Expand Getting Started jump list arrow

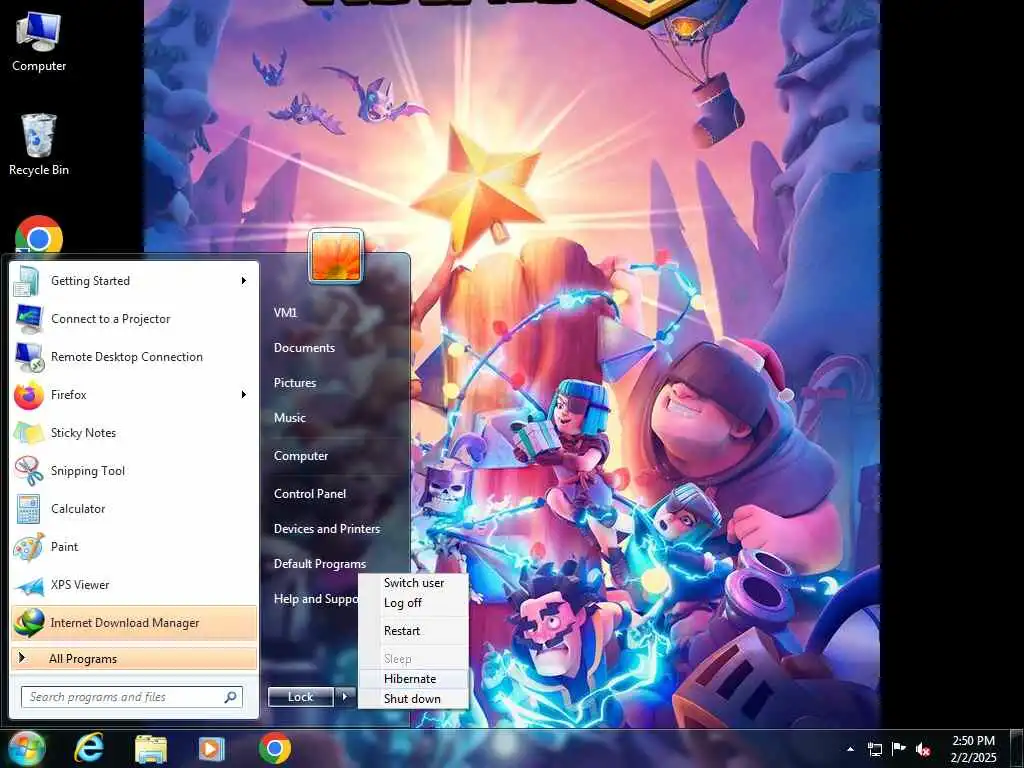tap(244, 281)
